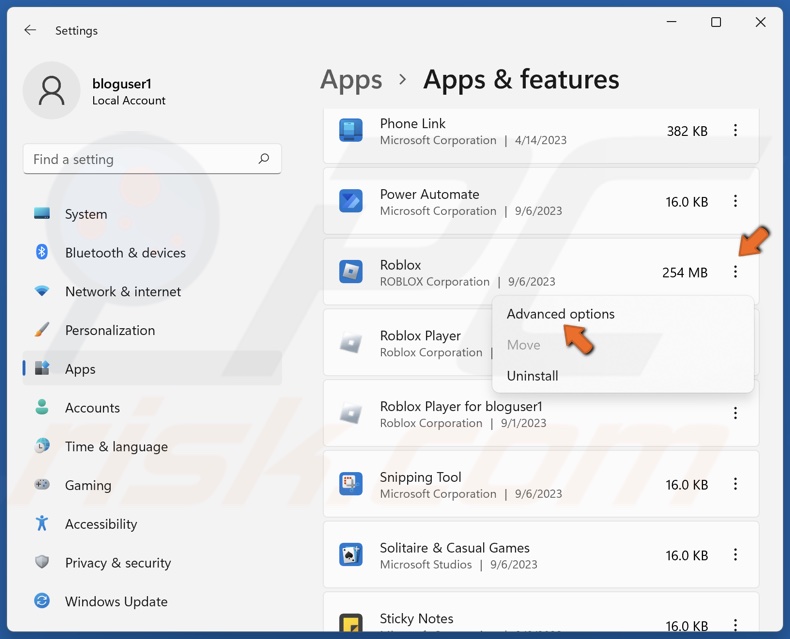
Task: Click the Phone Link 382 KB size
Action: (687, 131)
